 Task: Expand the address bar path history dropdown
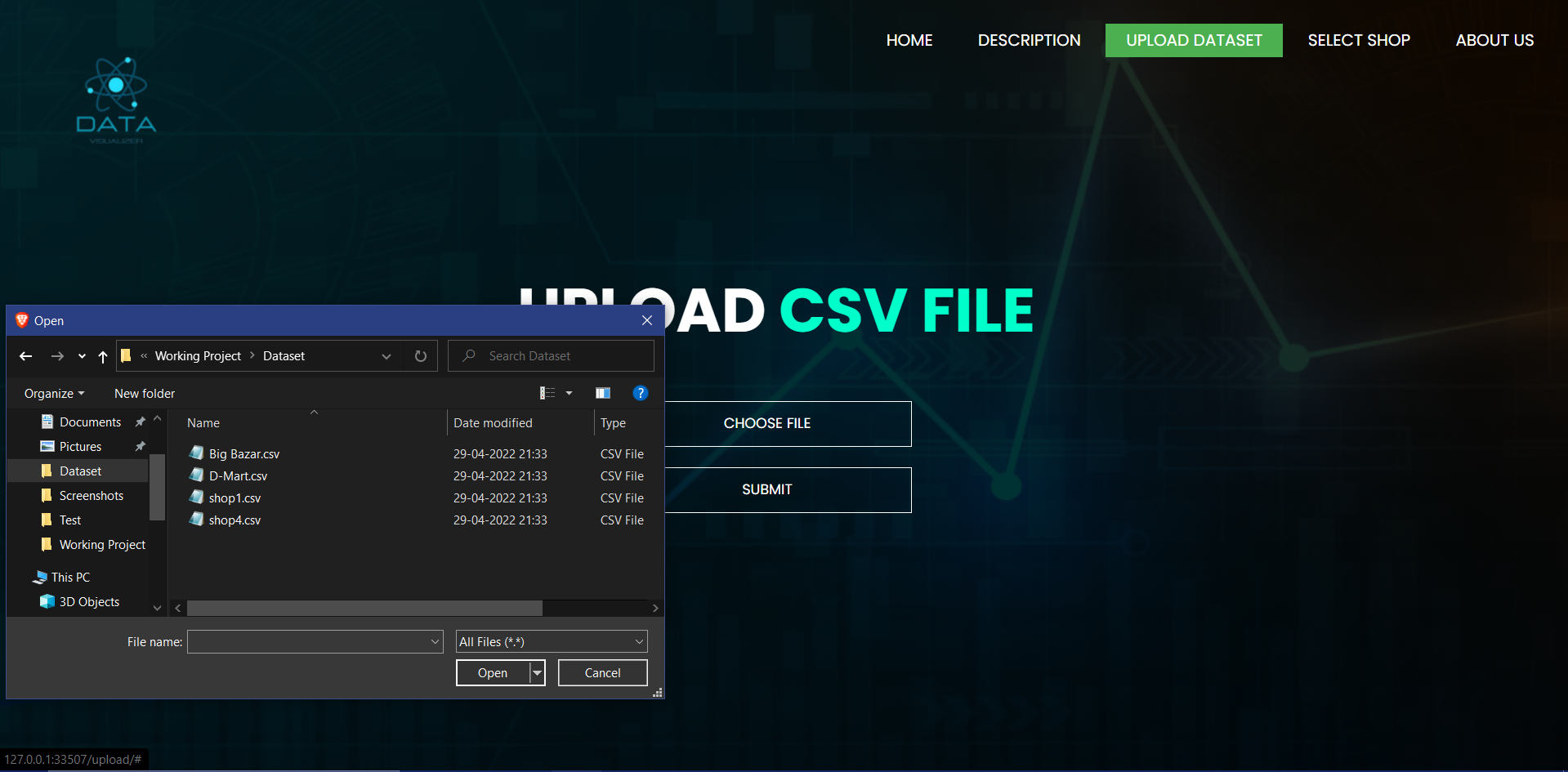click(386, 356)
